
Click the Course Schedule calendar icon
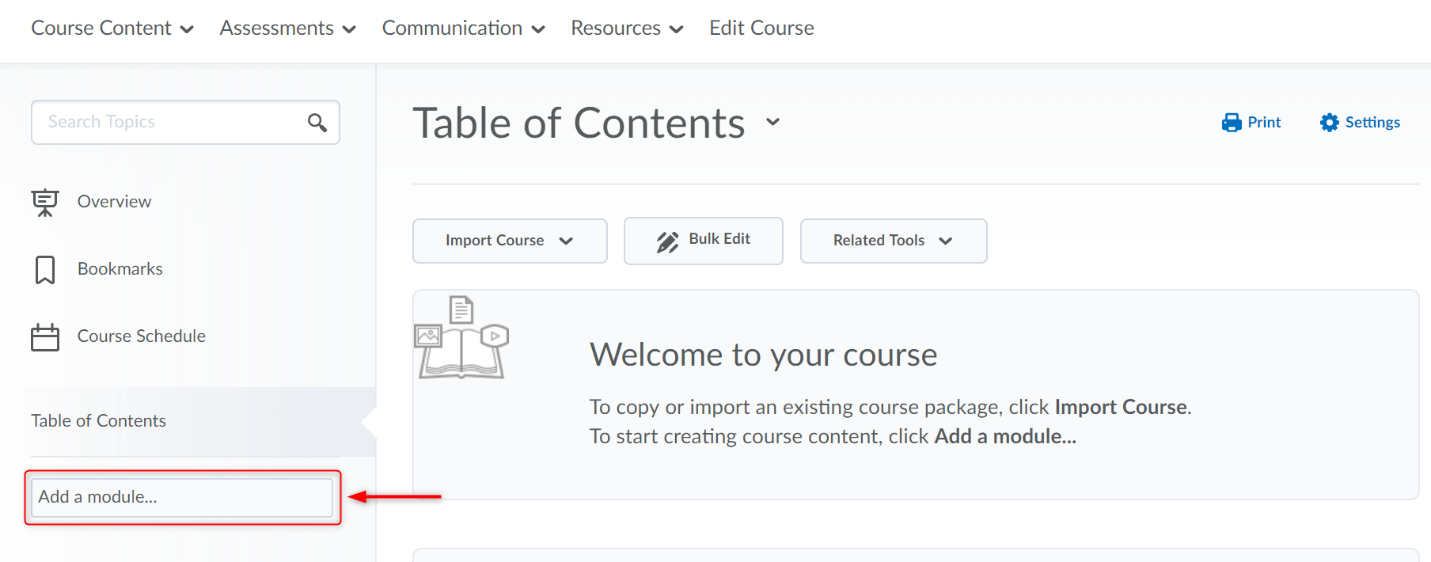click(45, 337)
